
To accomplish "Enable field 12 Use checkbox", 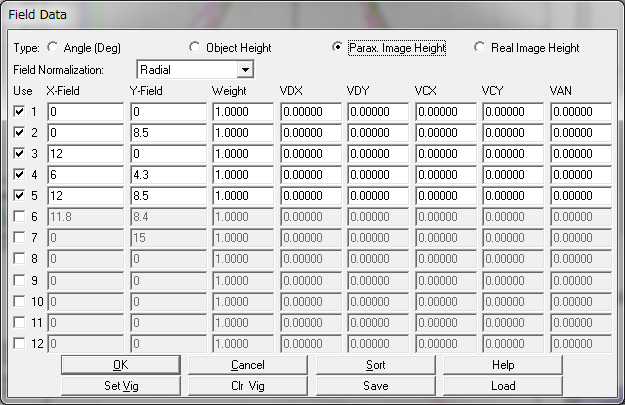I will click(x=19, y=343).
